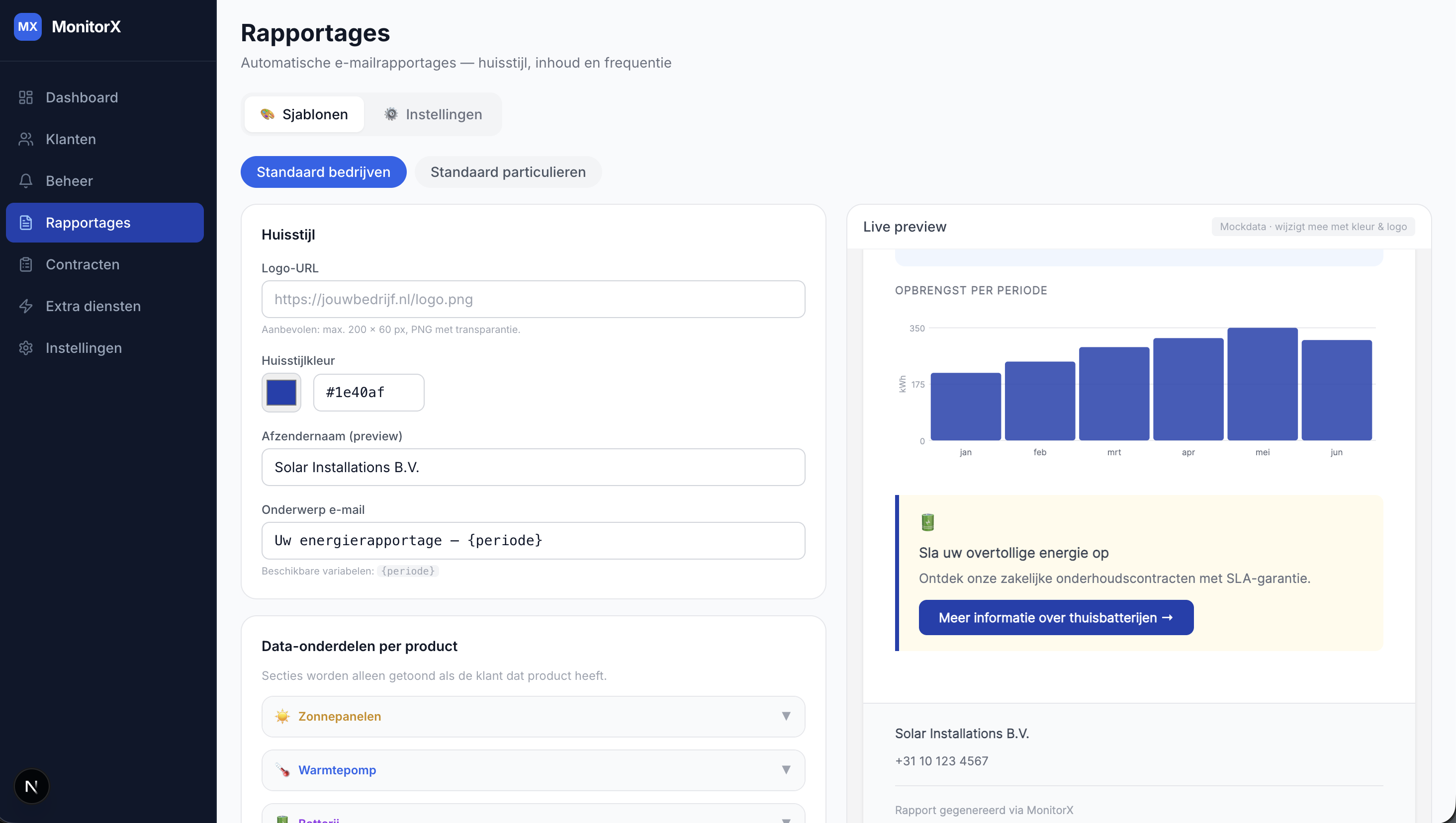
Task: Click the 'Data-onderdelen per product' heading
Action: click(x=359, y=646)
